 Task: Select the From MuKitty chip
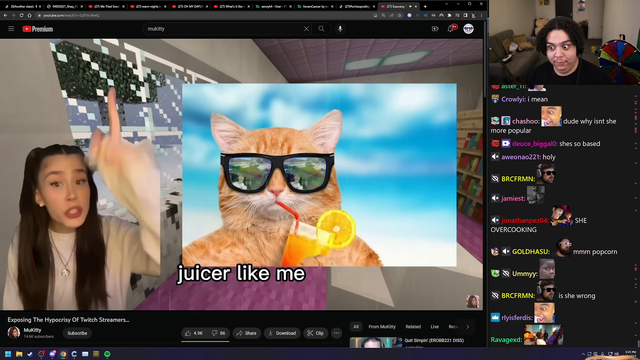point(382,327)
